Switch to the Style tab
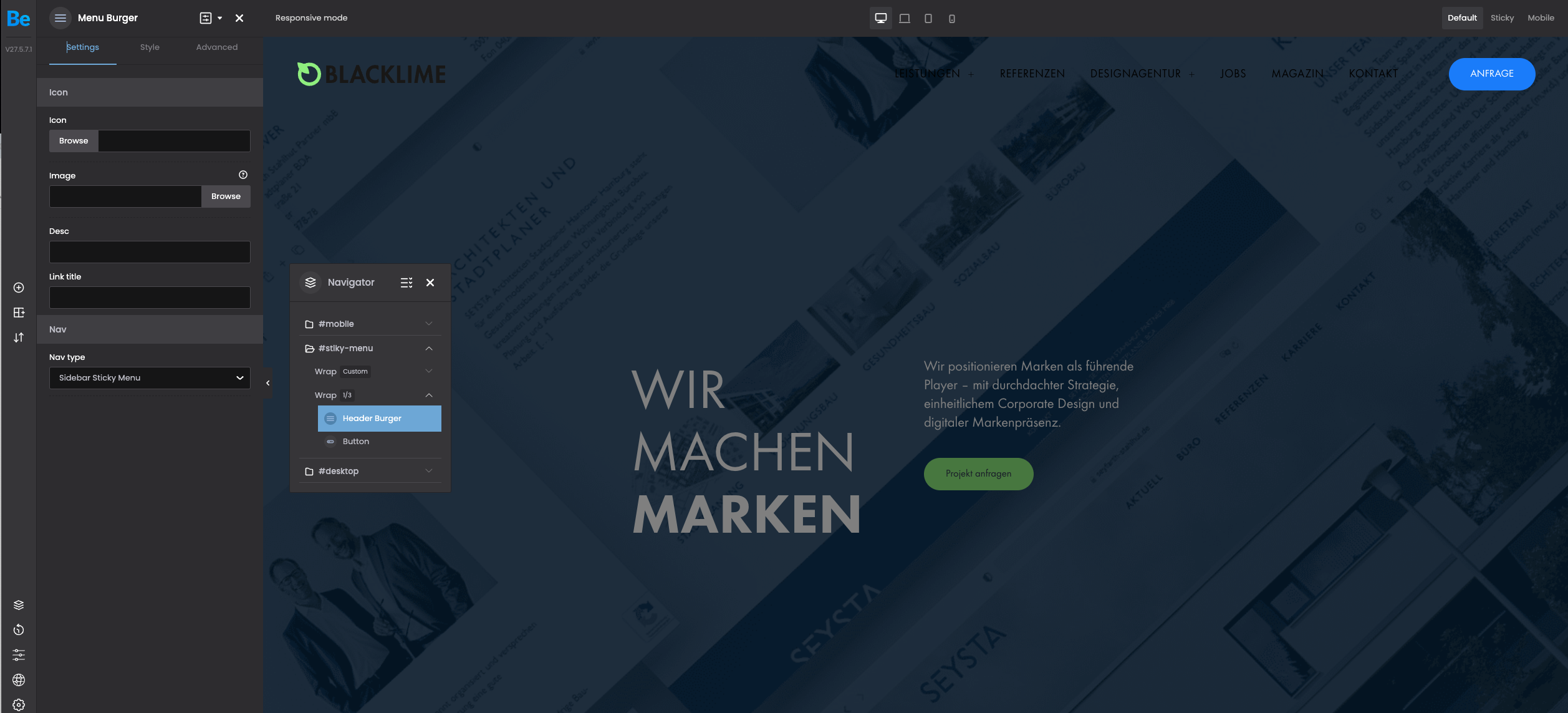Image resolution: width=1568 pixels, height=713 pixels. 150,47
